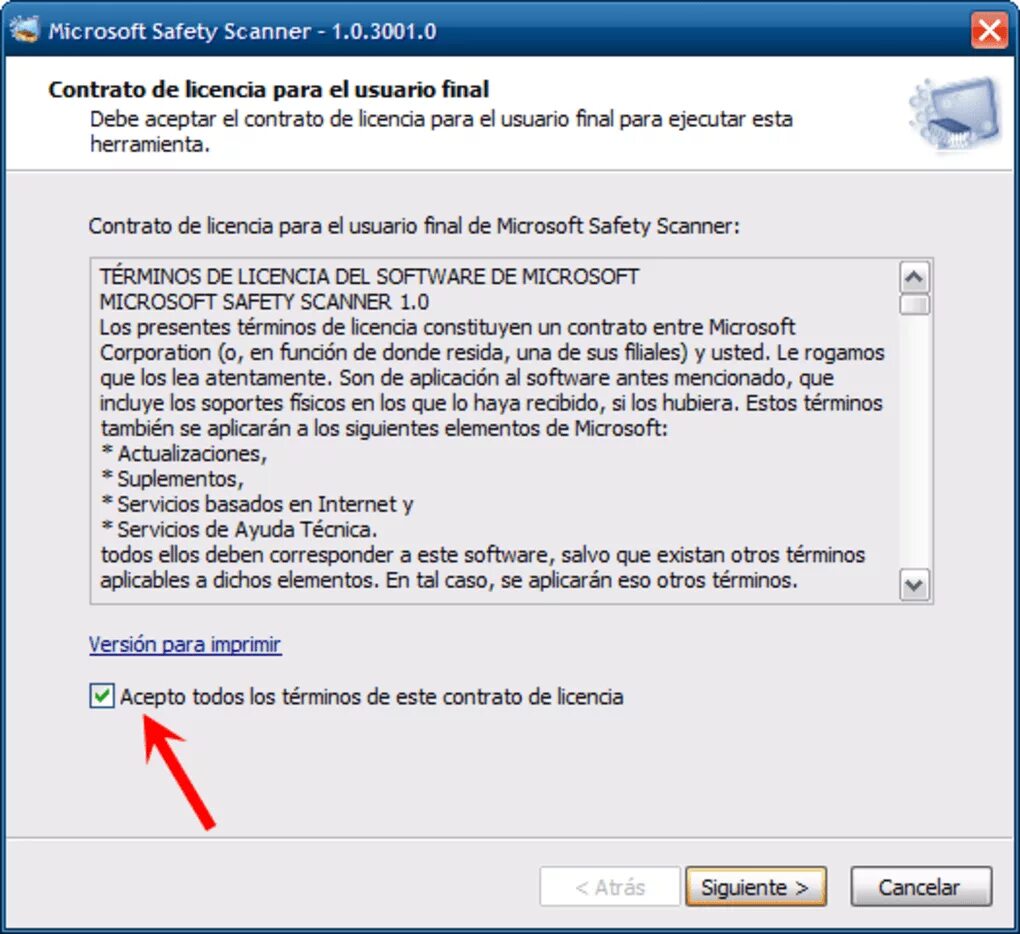Open the Versión para imprimir link
Viewport: 1020px width, 934px height.
point(185,645)
